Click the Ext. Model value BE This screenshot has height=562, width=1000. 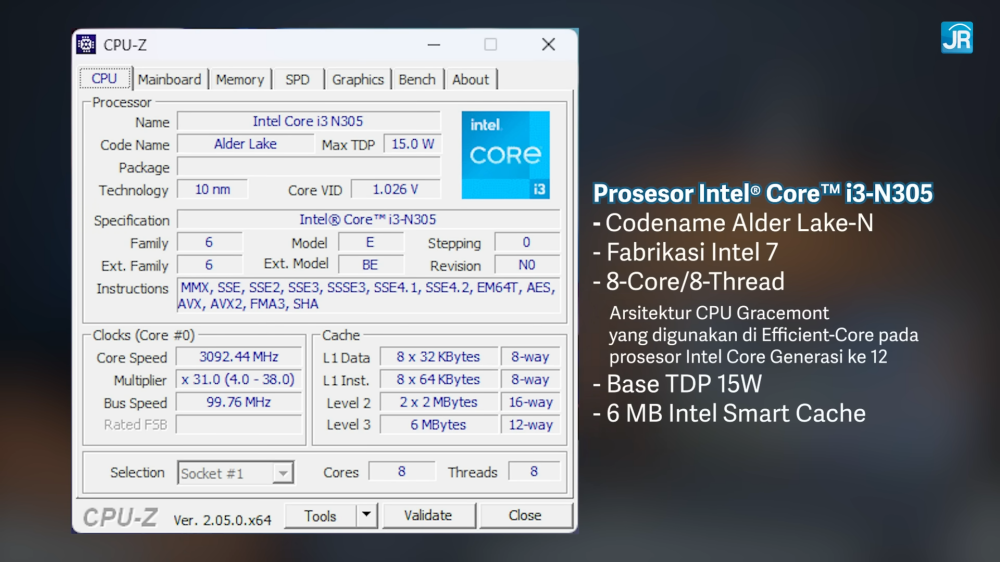[371, 265]
